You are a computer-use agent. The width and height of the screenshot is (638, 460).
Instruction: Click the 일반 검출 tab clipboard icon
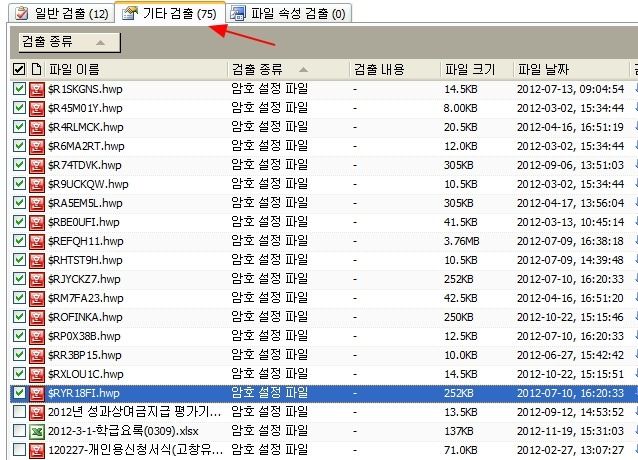(x=21, y=13)
